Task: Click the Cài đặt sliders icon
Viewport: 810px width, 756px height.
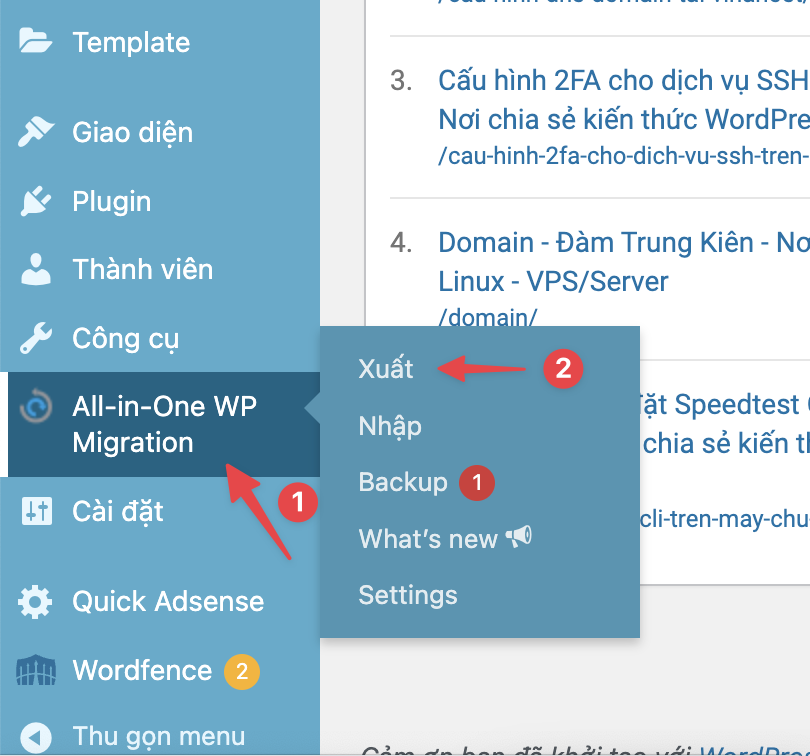Action: point(37,511)
